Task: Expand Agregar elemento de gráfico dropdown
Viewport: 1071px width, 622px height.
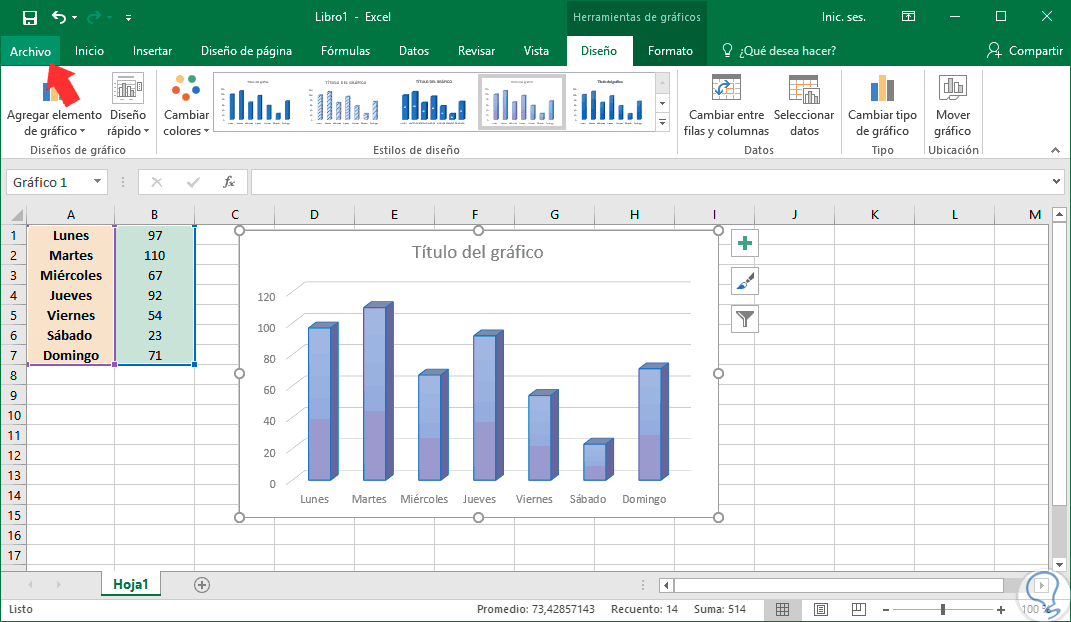Action: click(x=54, y=122)
